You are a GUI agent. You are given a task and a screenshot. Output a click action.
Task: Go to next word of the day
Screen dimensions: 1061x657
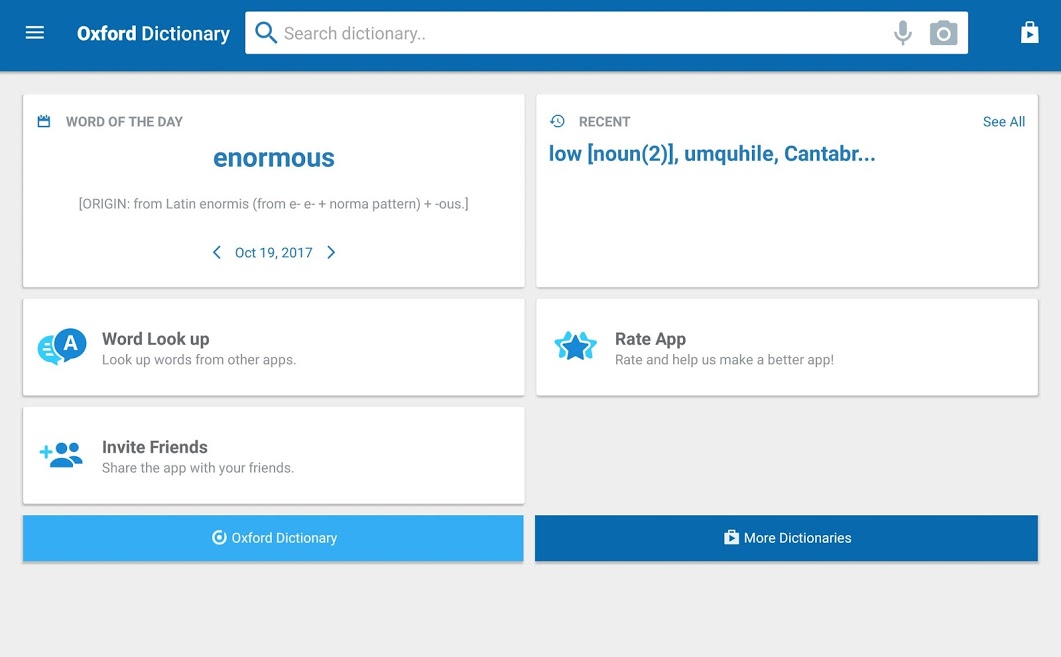pos(331,253)
